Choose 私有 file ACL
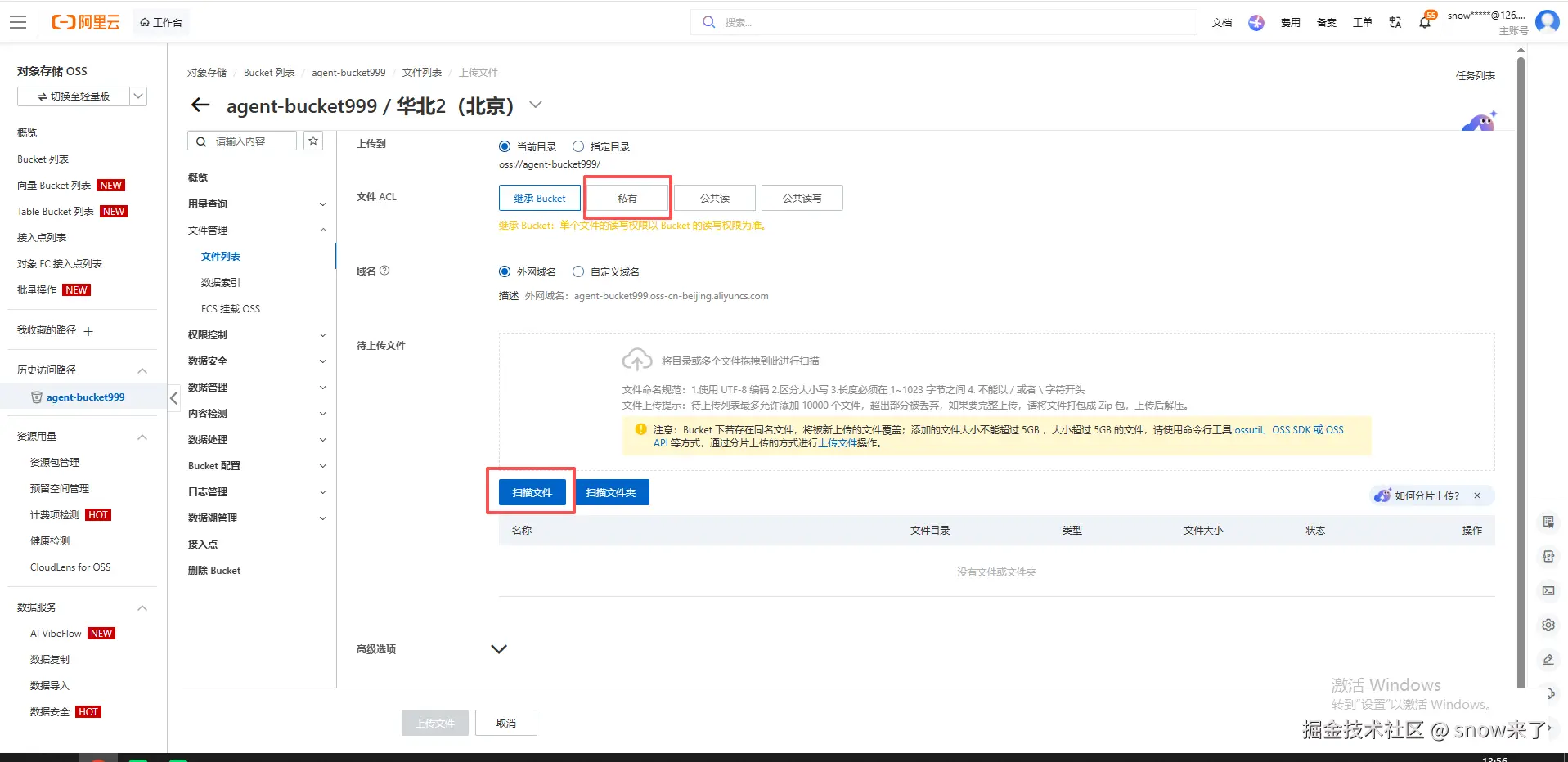Screen dimensions: 1568x762 627,198
